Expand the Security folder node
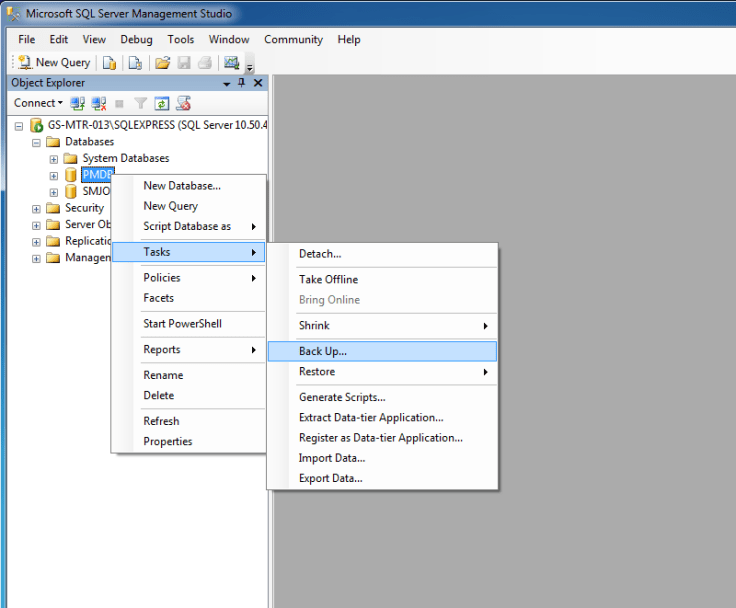The image size is (736, 608). 37,209
